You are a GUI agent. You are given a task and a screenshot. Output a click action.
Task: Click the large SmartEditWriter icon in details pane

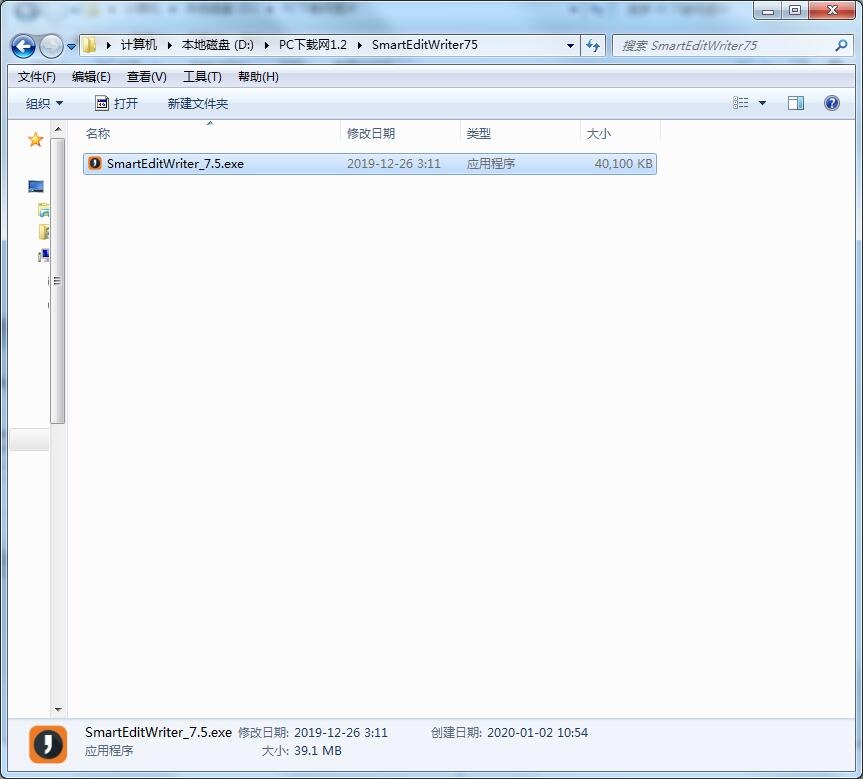point(48,744)
